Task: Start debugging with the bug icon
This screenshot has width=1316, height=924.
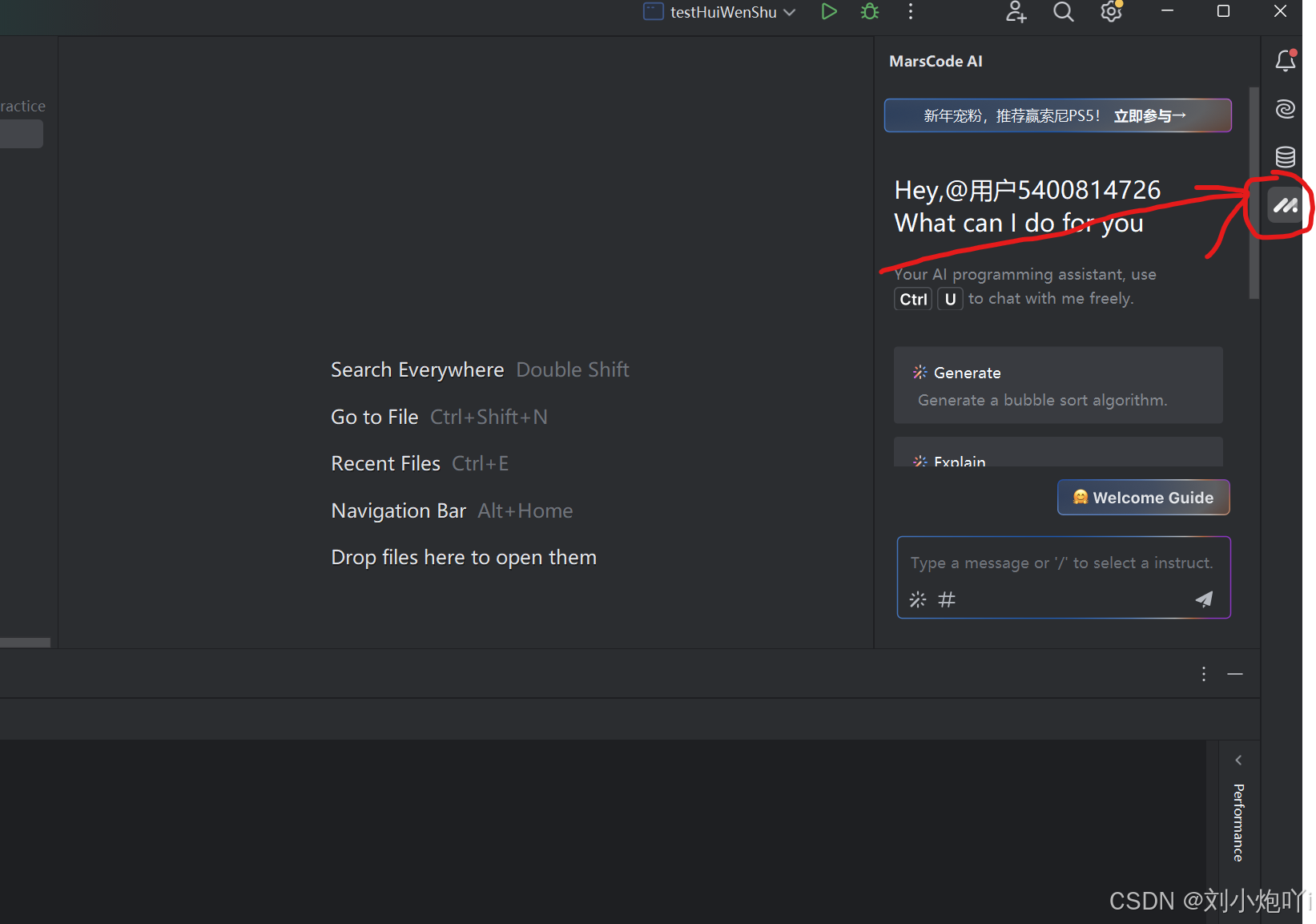Action: (x=870, y=12)
